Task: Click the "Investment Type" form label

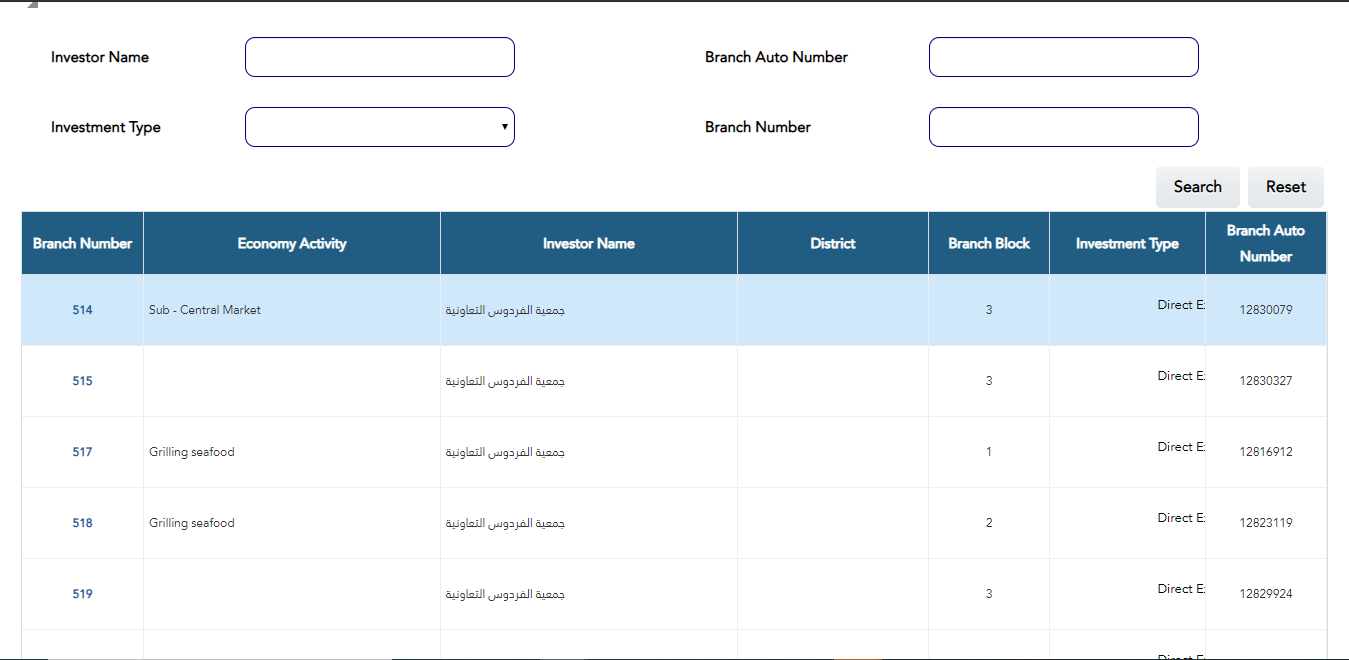Action: [x=106, y=127]
